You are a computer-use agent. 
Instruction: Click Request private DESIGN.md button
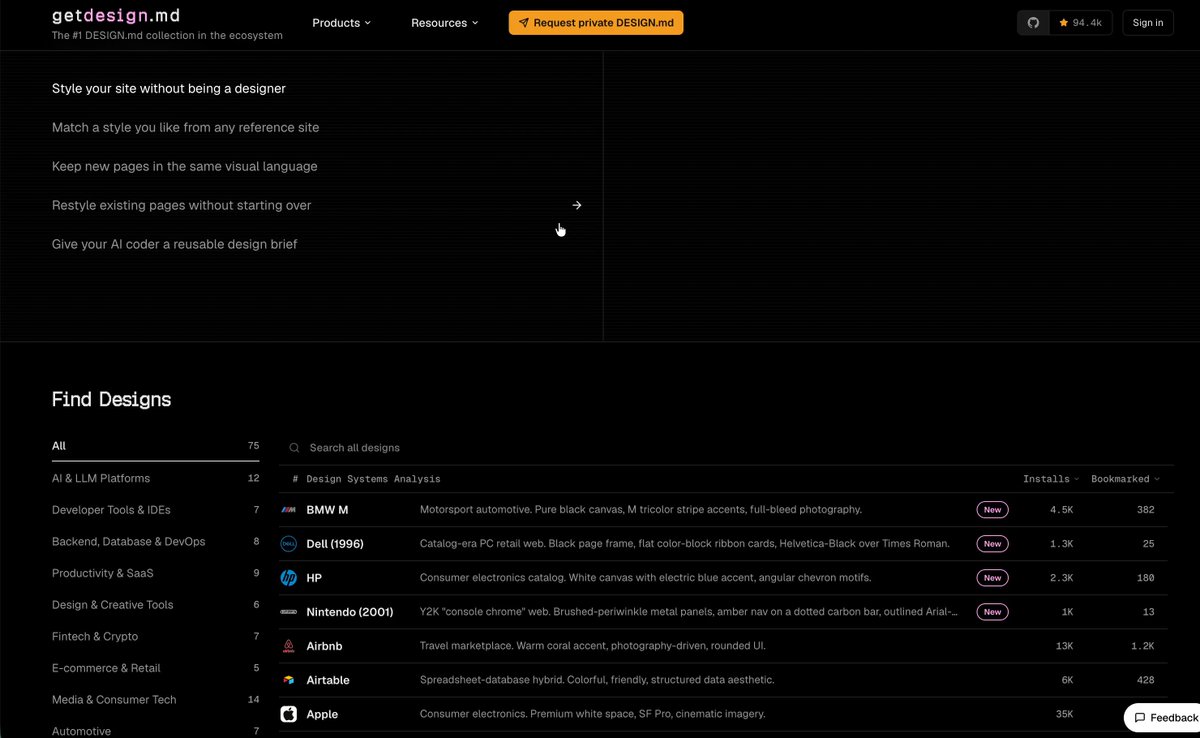596,23
